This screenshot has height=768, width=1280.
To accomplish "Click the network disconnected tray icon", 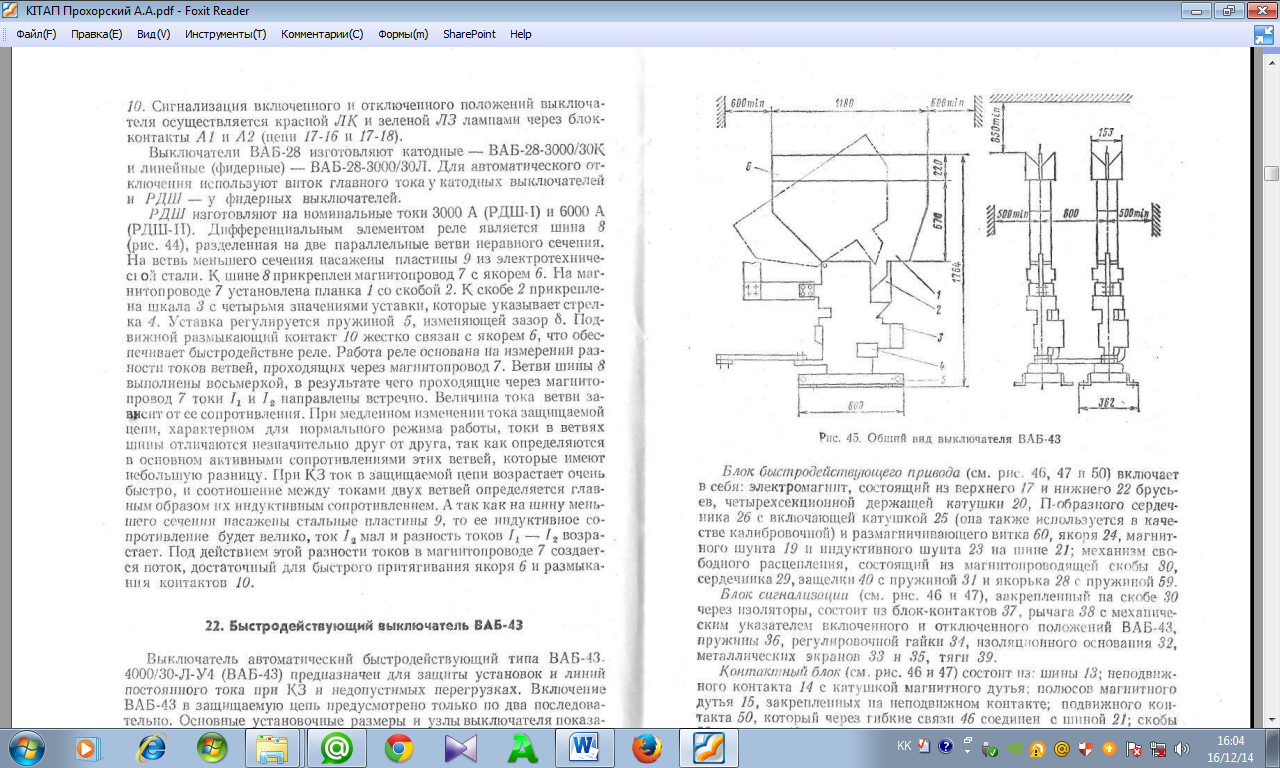I will pos(1159,748).
